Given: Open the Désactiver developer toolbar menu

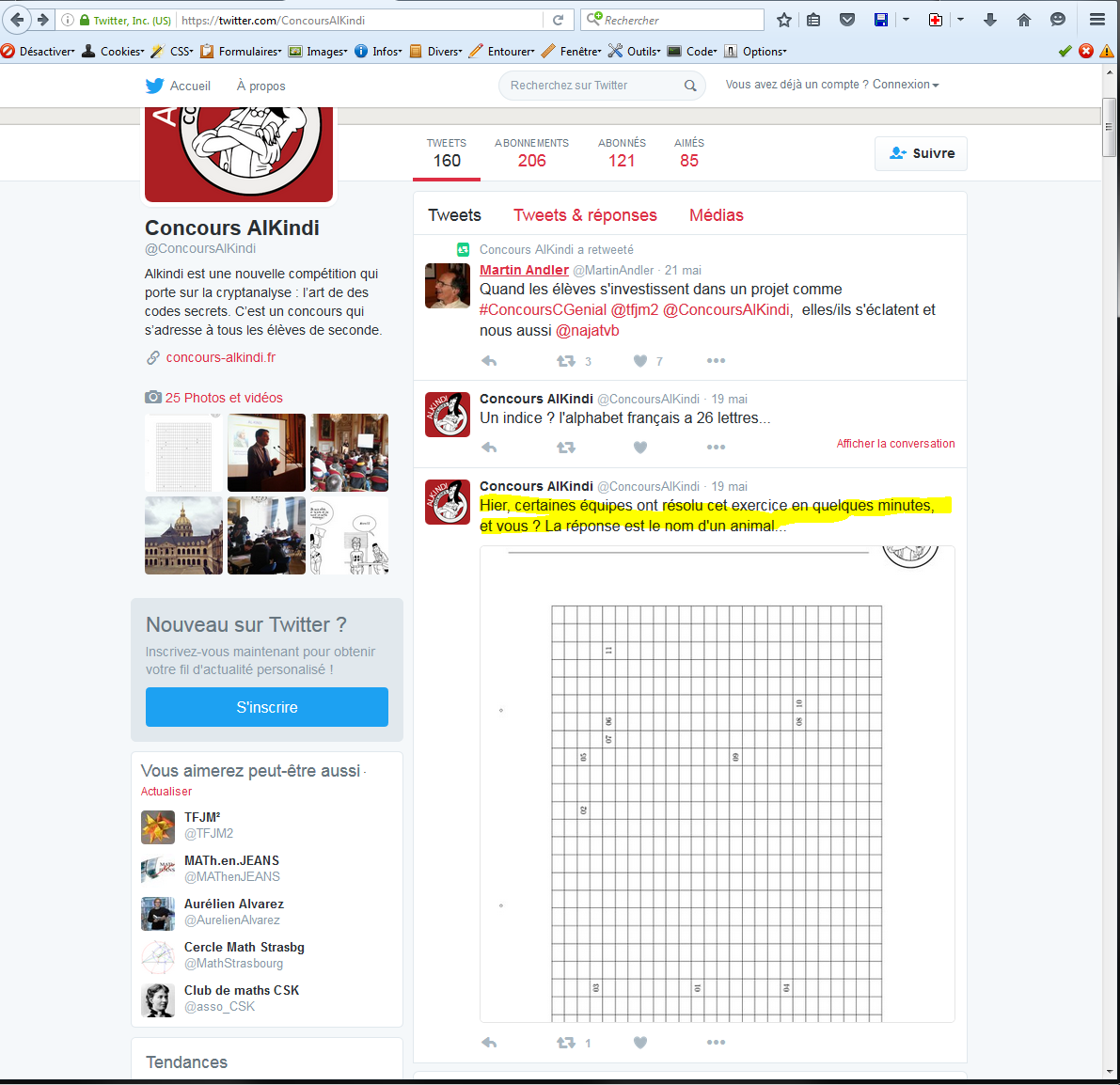Looking at the screenshot, I should [x=39, y=52].
